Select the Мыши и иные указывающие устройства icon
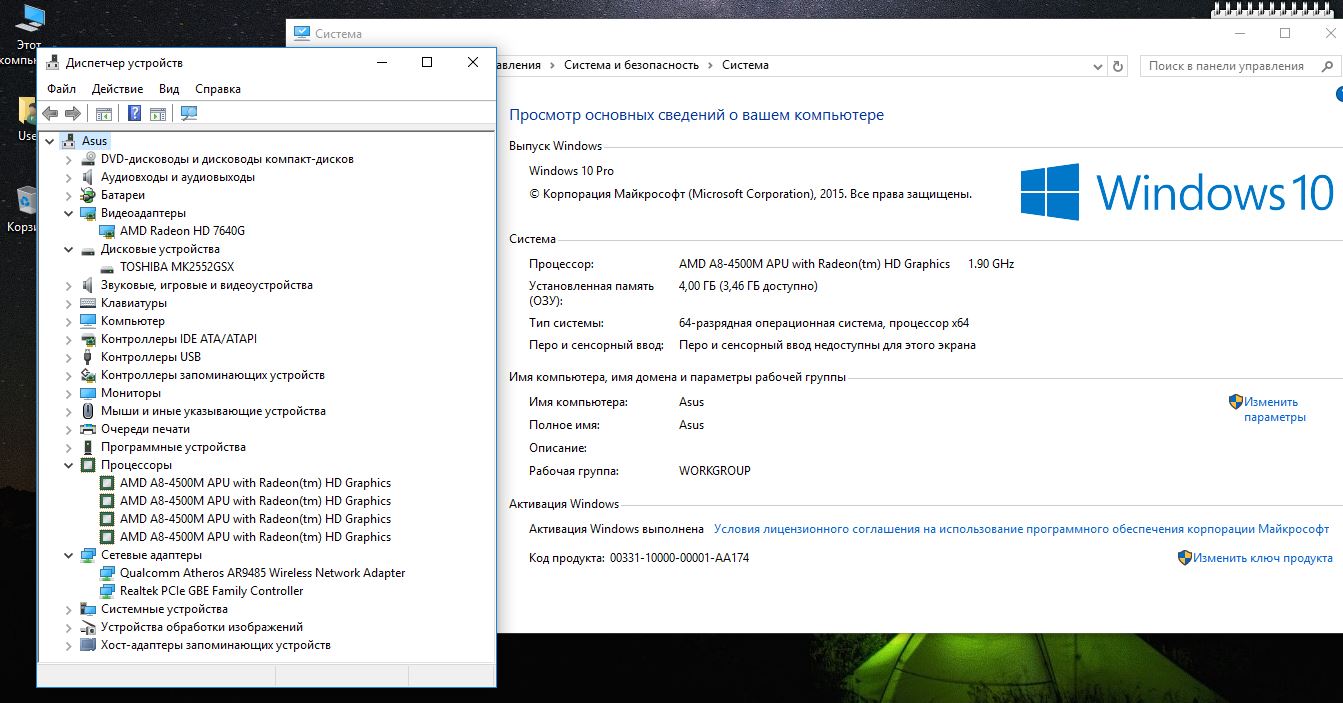The height and width of the screenshot is (703, 1343). (x=88, y=411)
